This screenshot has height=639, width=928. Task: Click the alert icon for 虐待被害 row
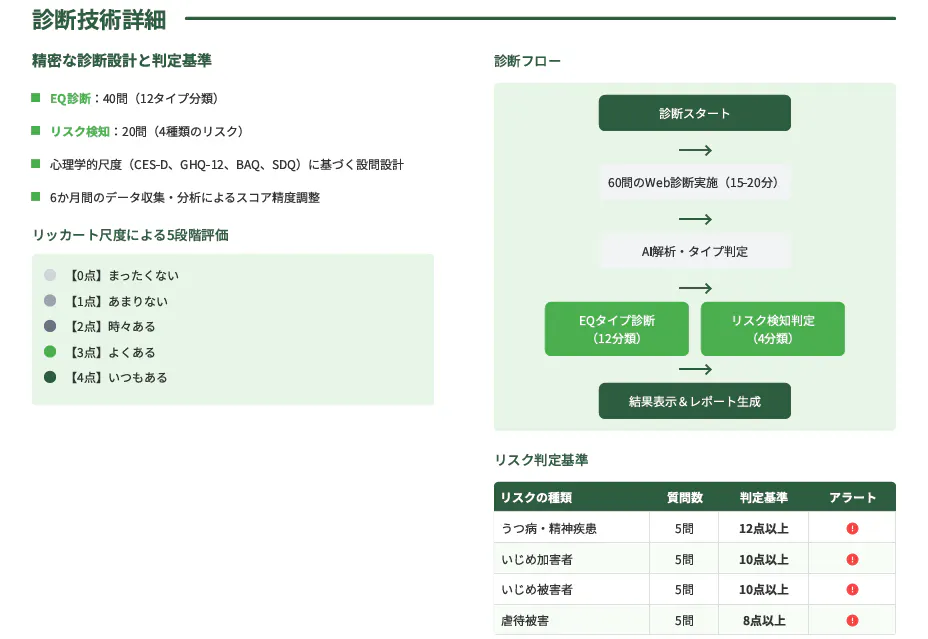point(852,621)
